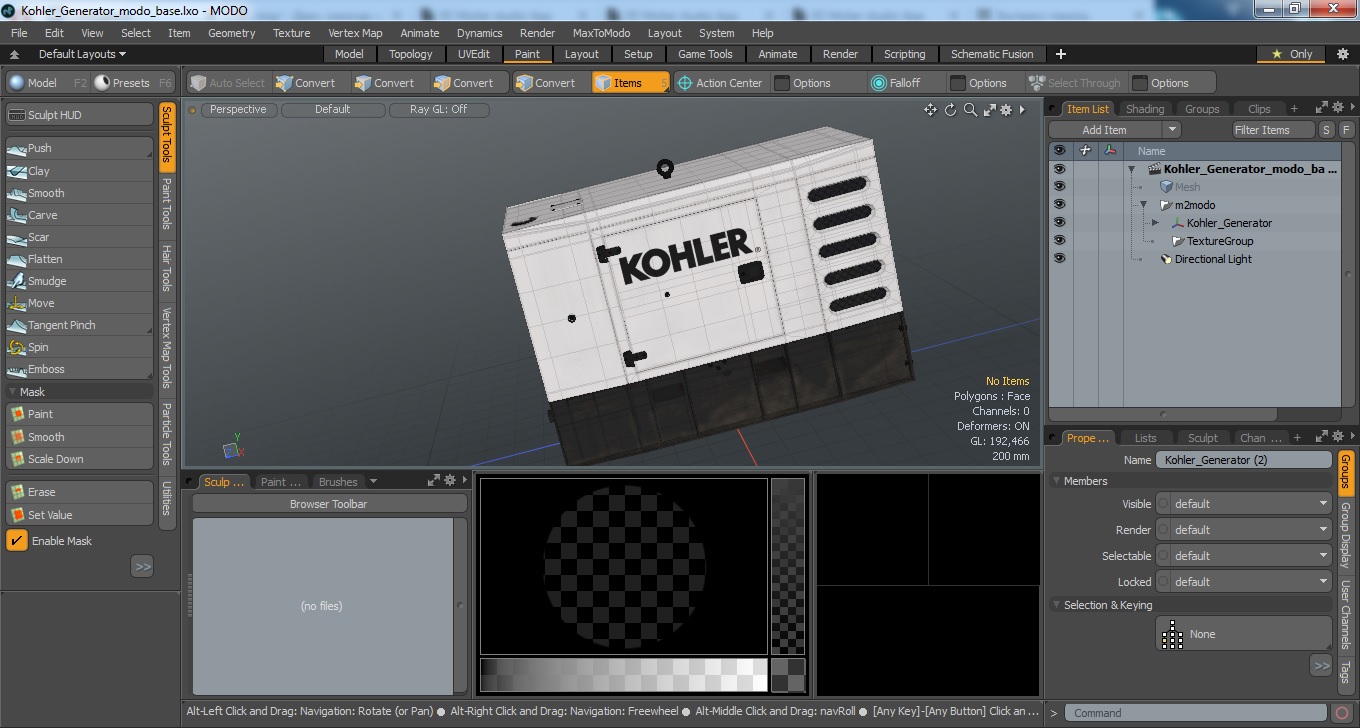The height and width of the screenshot is (728, 1360).
Task: Open the viewport settings gear
Action: 1006,110
